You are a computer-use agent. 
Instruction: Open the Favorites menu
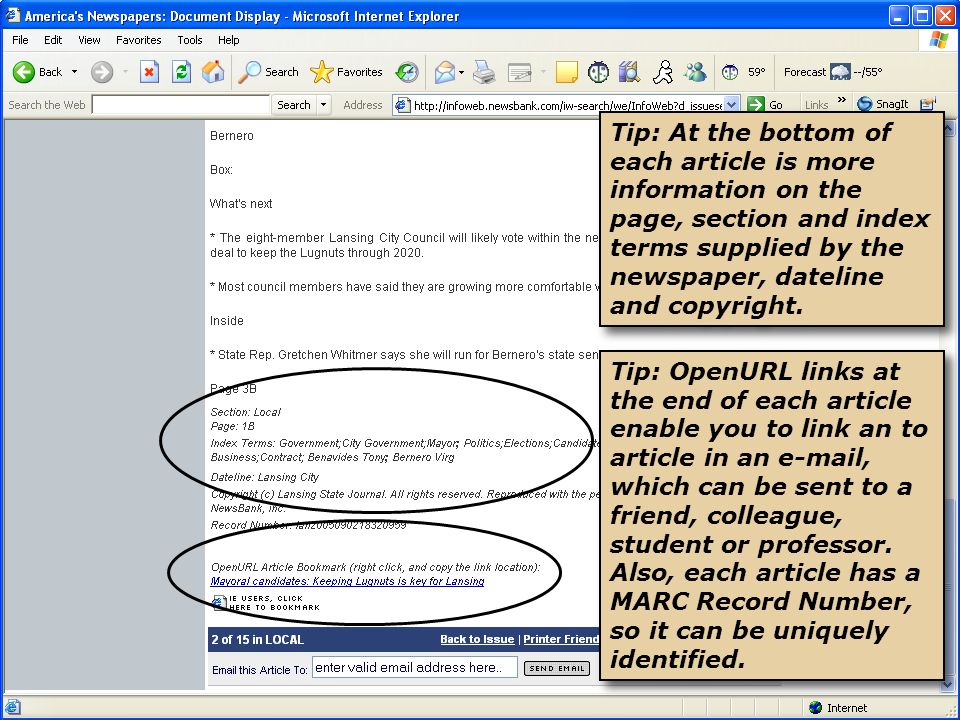tap(139, 40)
